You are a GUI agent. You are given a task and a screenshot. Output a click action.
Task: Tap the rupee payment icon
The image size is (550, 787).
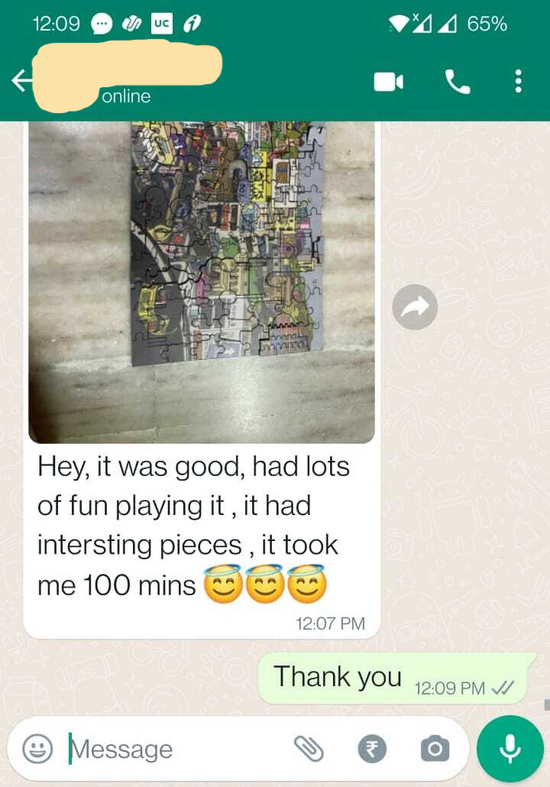pyautogui.click(x=372, y=749)
